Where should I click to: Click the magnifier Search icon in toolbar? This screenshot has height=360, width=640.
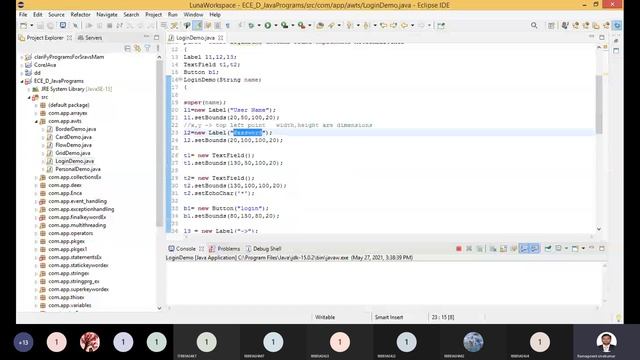tap(534, 25)
